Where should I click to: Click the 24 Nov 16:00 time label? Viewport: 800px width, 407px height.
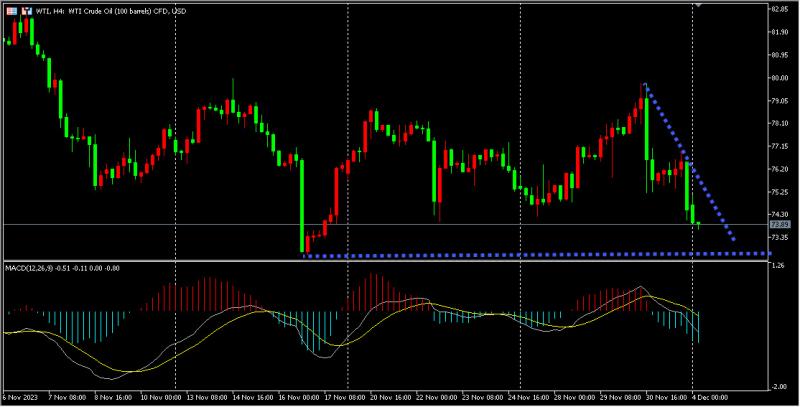531,397
